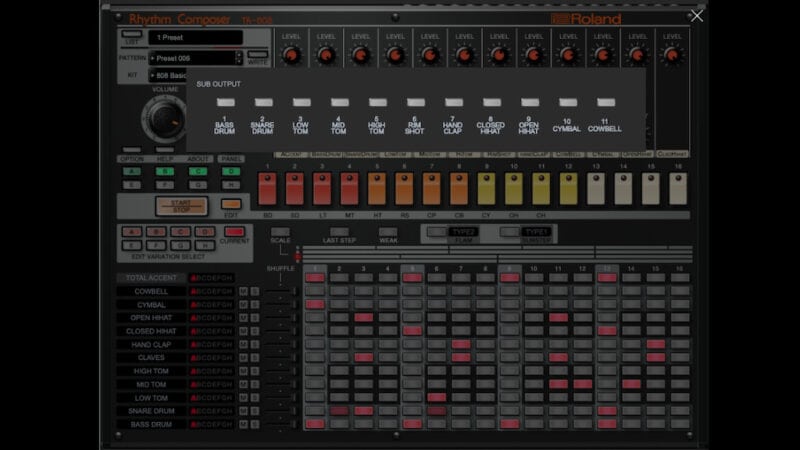The height and width of the screenshot is (450, 800).
Task: Mute the Mid Tom track
Action: pyautogui.click(x=244, y=384)
